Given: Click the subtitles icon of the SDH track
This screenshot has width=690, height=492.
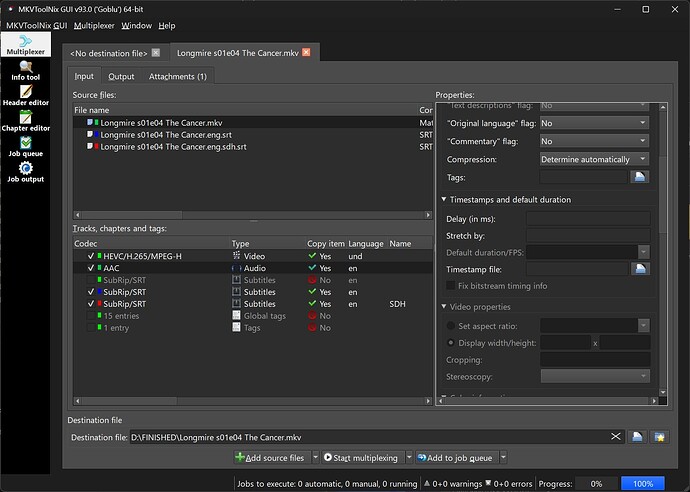Looking at the screenshot, I should (236, 304).
